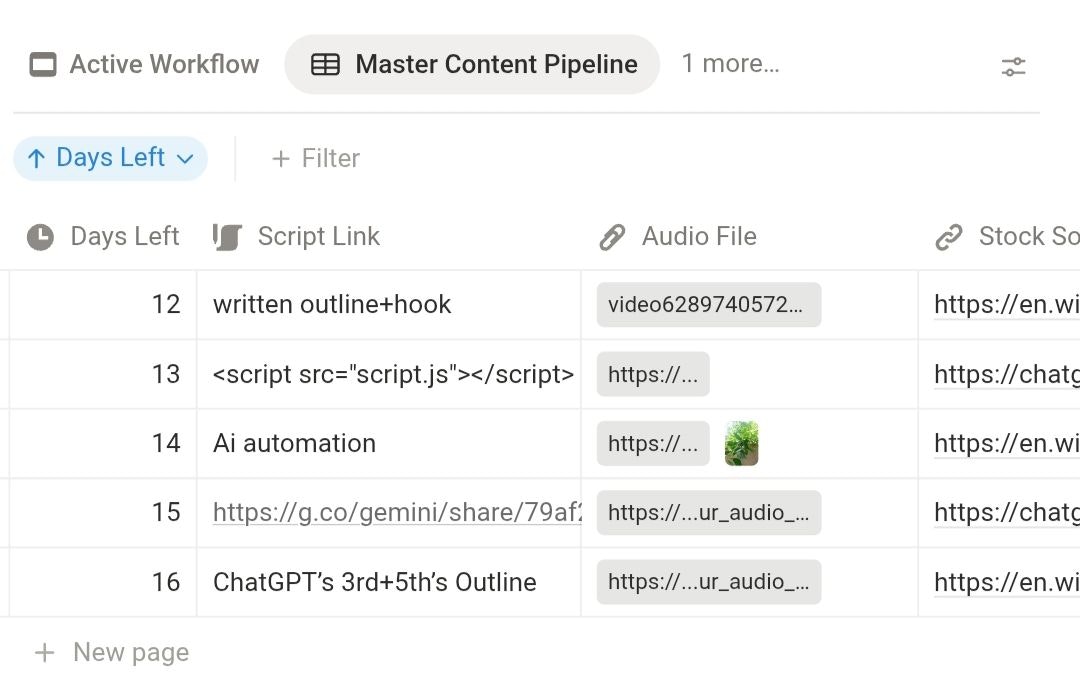The height and width of the screenshot is (693, 1080).
Task: Create a row with New page
Action: tap(129, 652)
